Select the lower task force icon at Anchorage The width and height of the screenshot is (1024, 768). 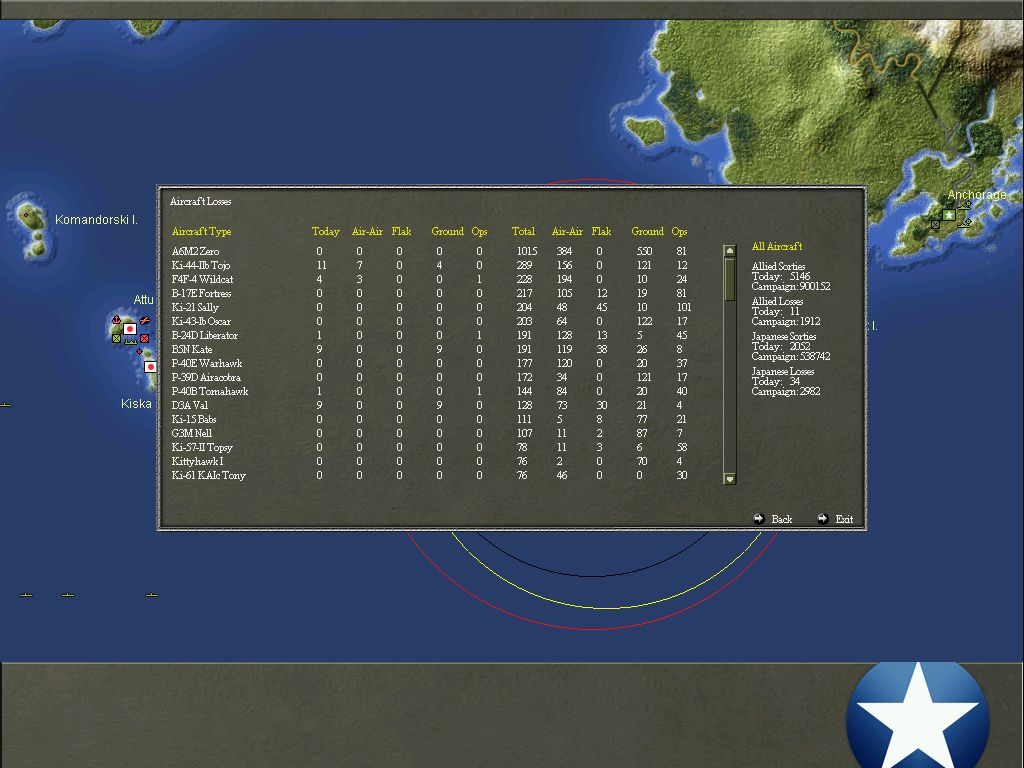point(964,223)
